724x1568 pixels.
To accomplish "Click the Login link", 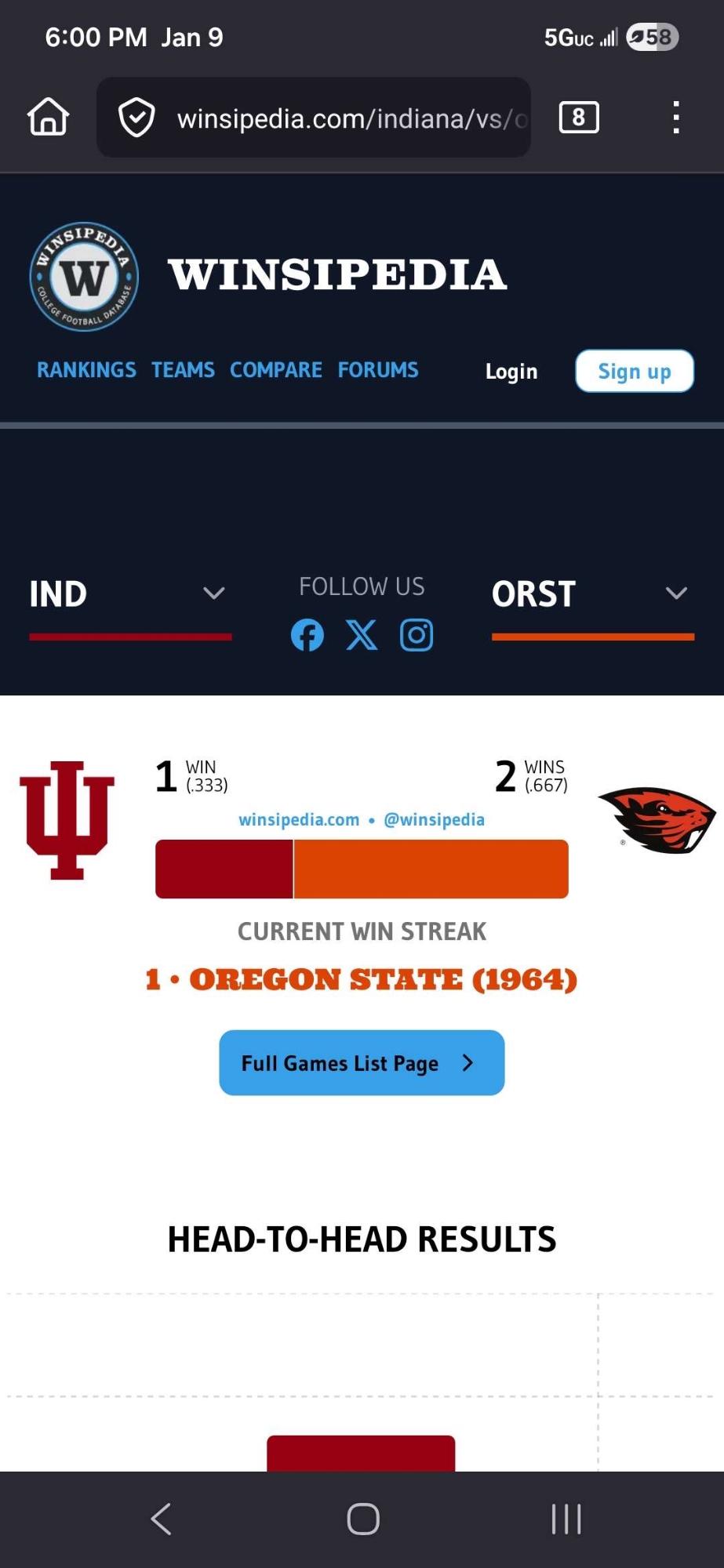I will 511,372.
